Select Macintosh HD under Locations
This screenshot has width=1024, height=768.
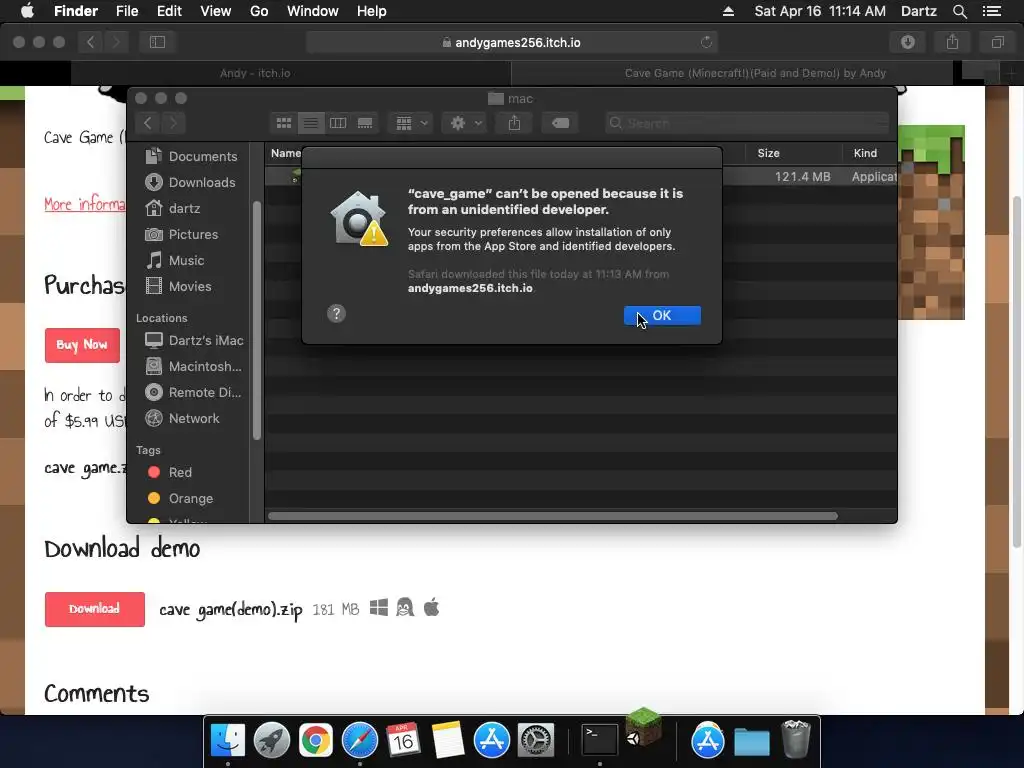coord(194,366)
